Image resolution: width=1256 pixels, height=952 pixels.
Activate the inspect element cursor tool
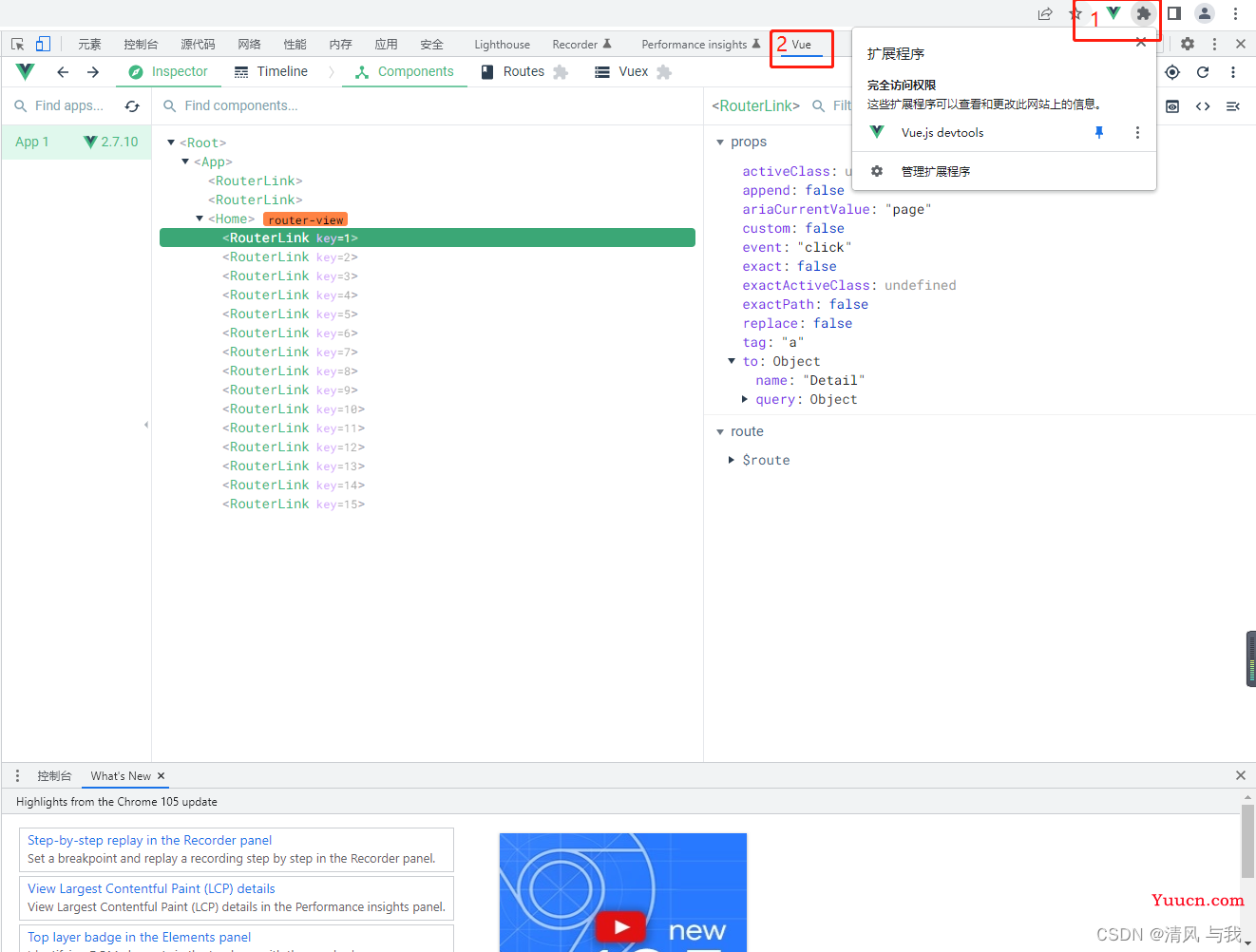(x=17, y=44)
